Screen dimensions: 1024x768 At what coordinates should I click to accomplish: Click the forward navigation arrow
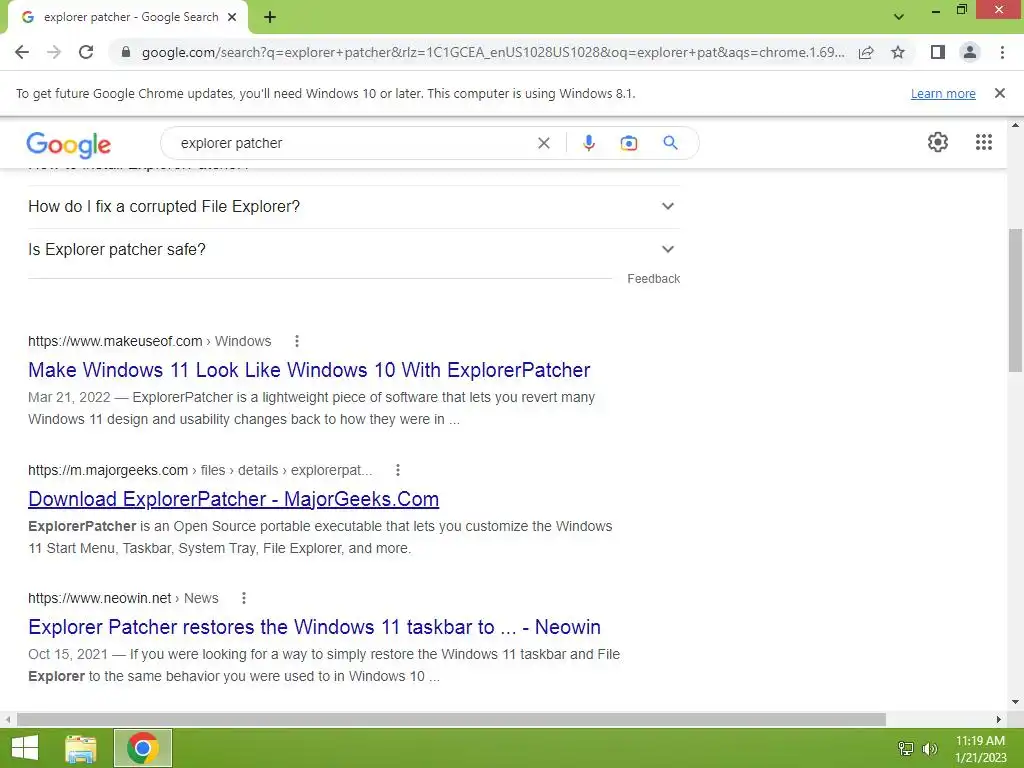tap(54, 52)
